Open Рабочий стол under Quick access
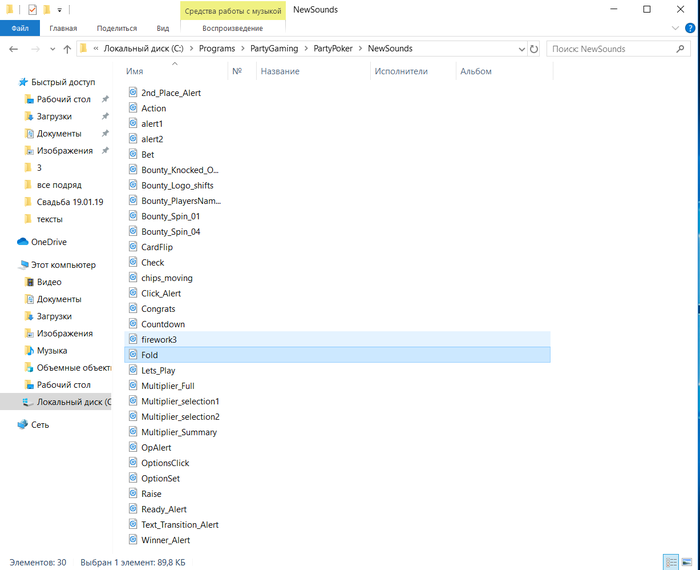The image size is (700, 570). tap(63, 99)
